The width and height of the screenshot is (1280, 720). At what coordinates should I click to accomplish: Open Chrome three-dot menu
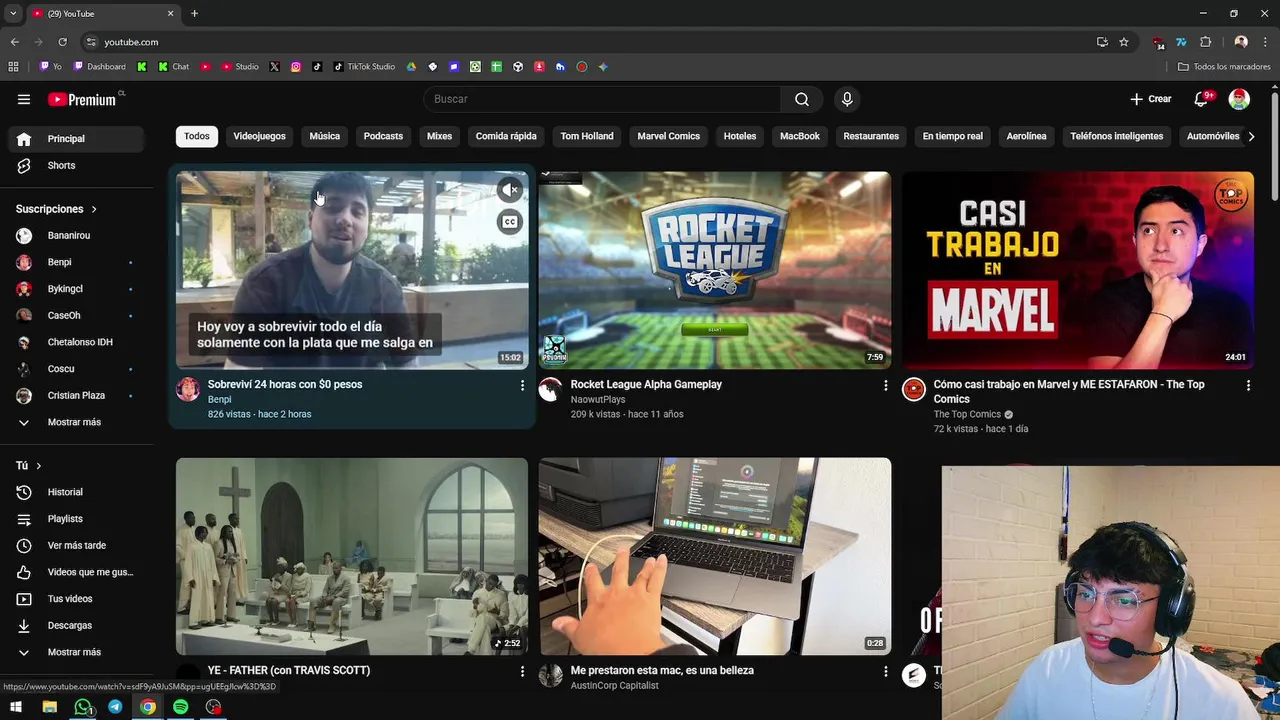(x=1266, y=42)
